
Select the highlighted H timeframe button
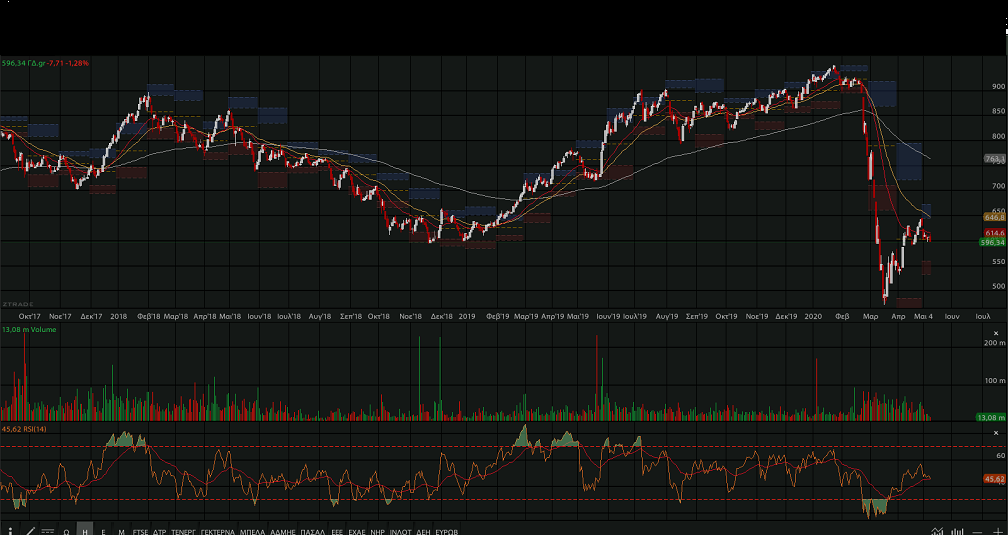tap(85, 531)
